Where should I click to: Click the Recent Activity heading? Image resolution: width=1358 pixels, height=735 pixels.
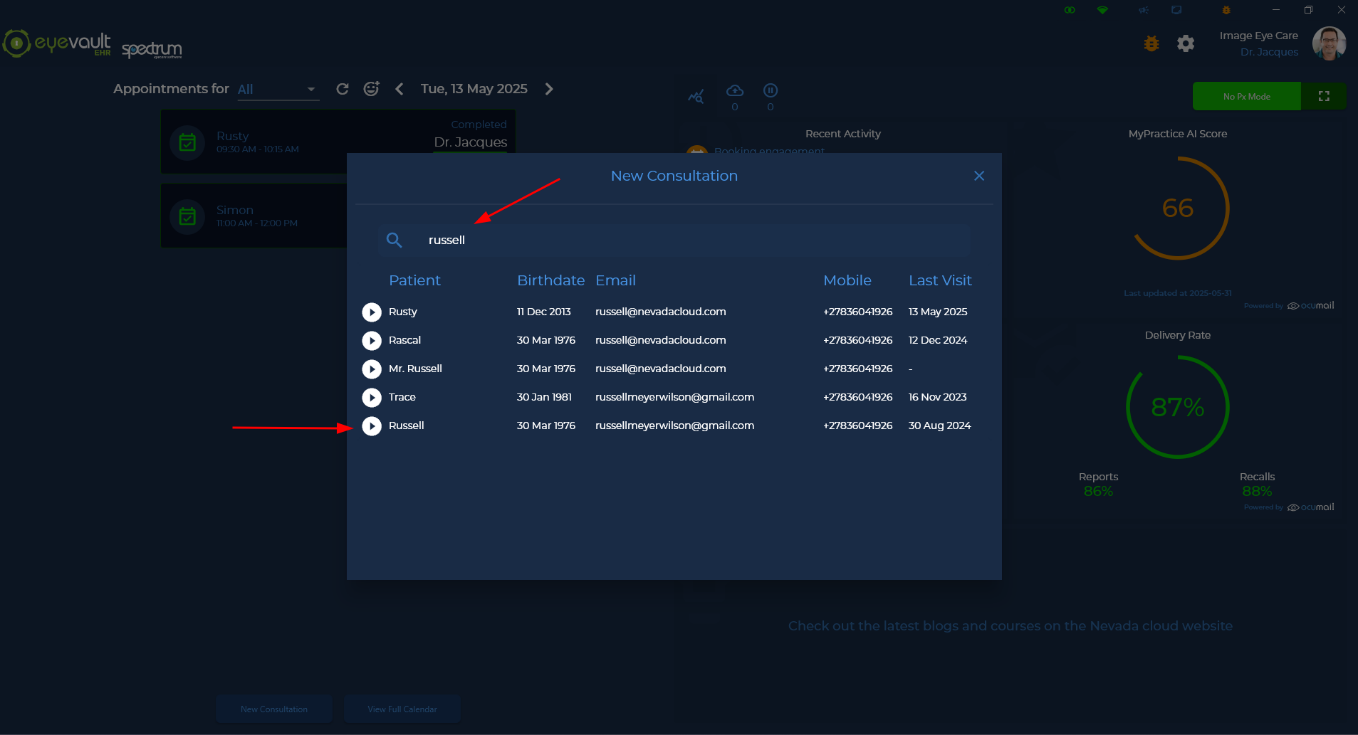(843, 134)
